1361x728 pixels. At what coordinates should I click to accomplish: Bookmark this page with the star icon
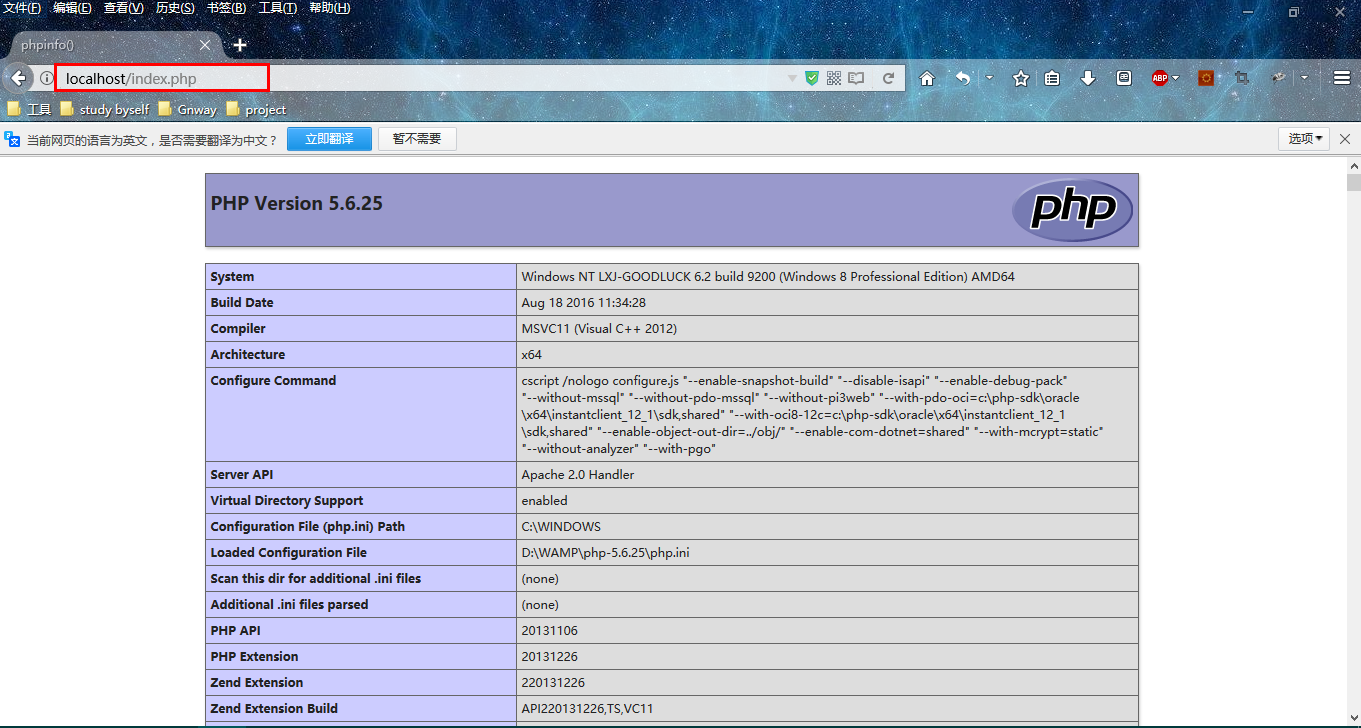(x=1022, y=77)
